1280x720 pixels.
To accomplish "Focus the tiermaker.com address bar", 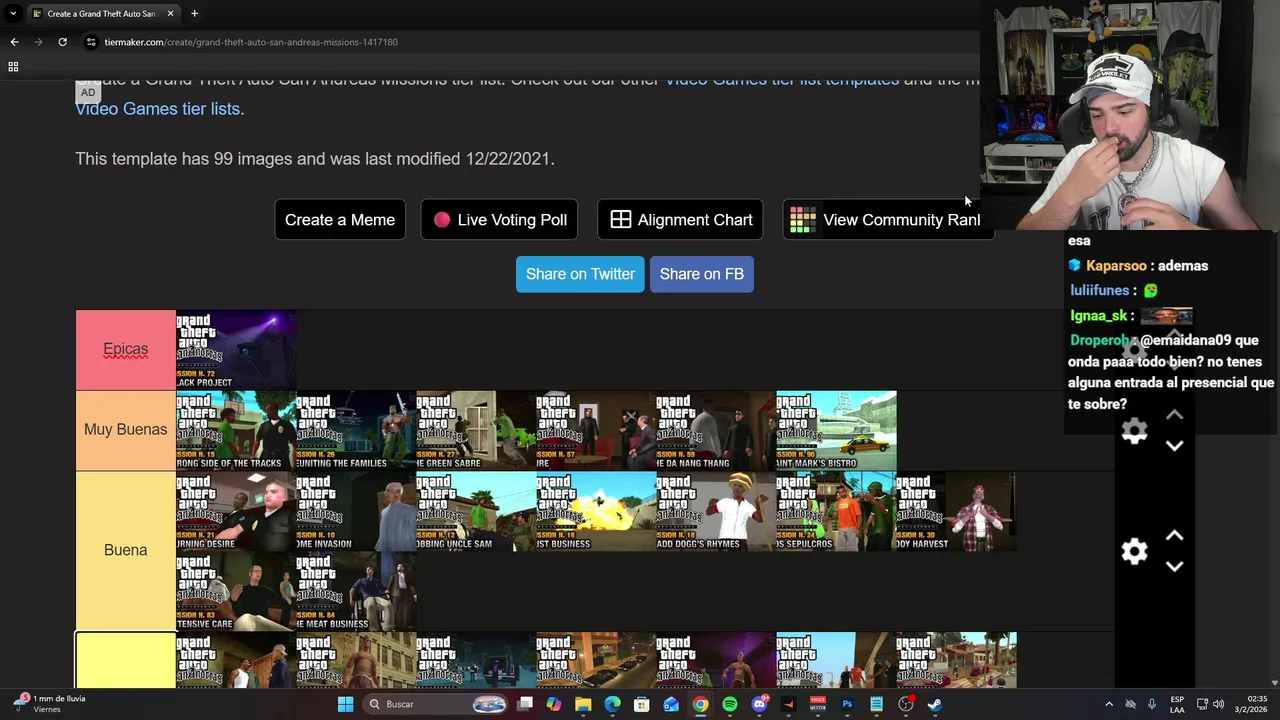I will coord(530,42).
